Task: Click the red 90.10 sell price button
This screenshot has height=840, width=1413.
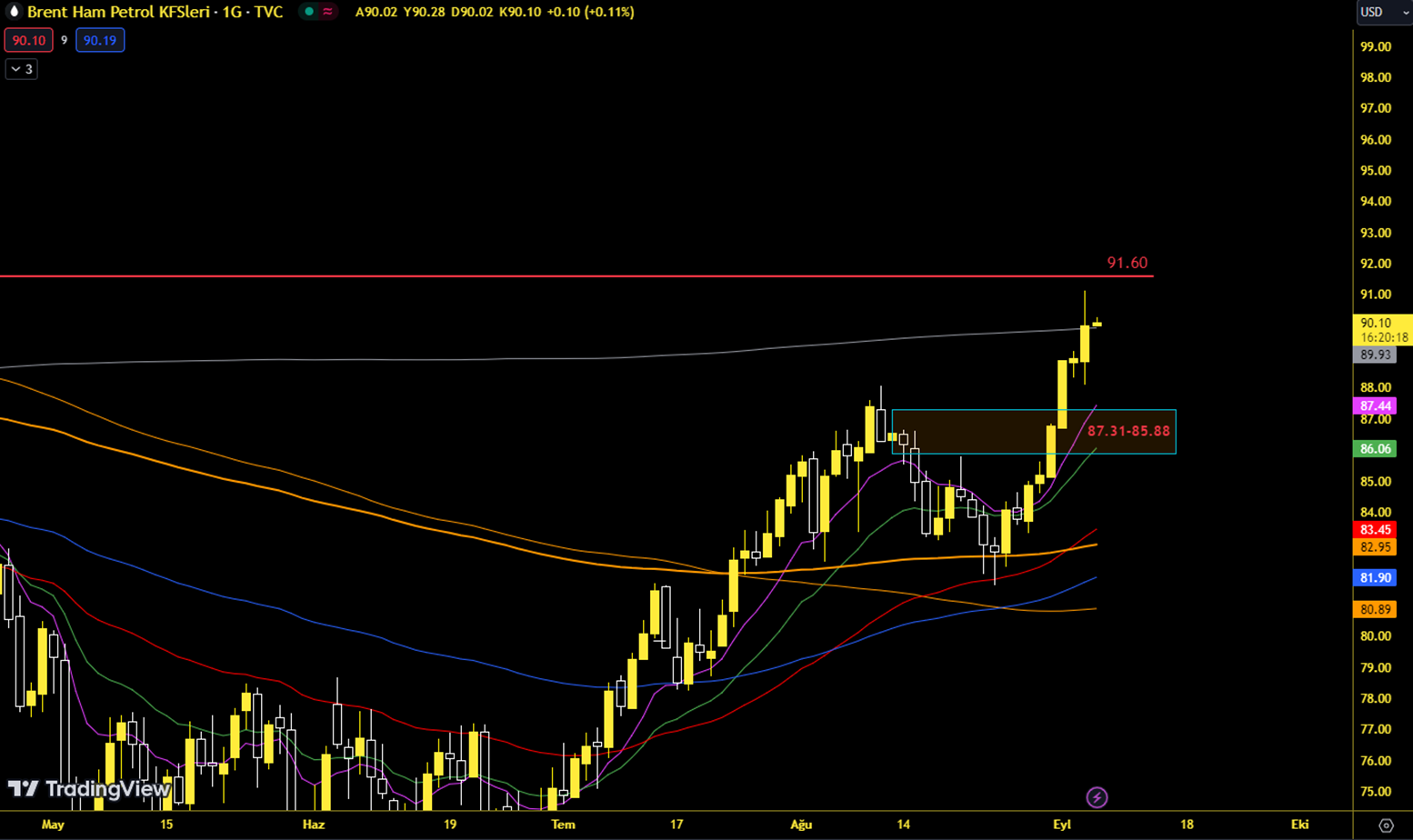Action: click(28, 40)
